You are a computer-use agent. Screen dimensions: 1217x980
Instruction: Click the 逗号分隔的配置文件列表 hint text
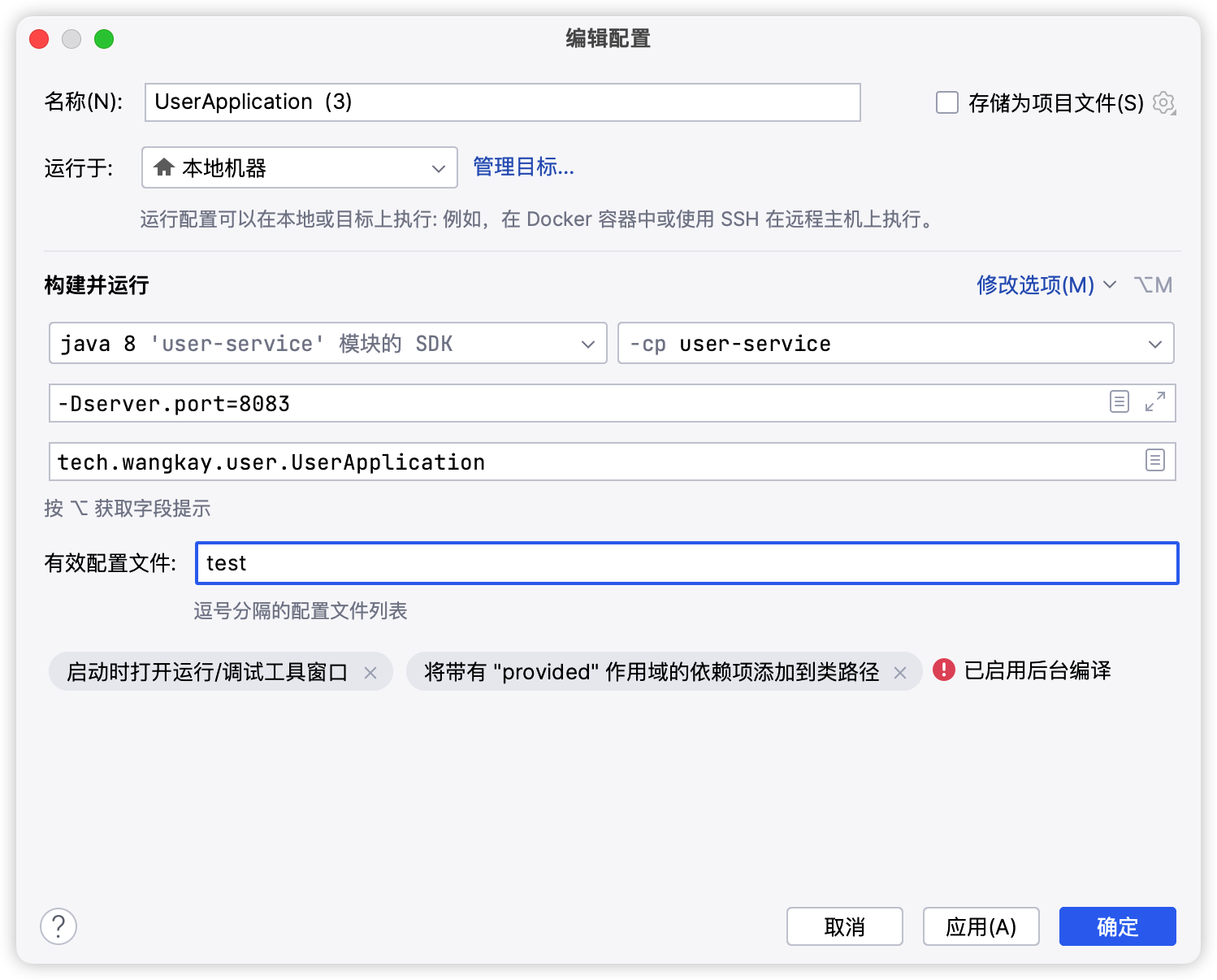click(301, 611)
